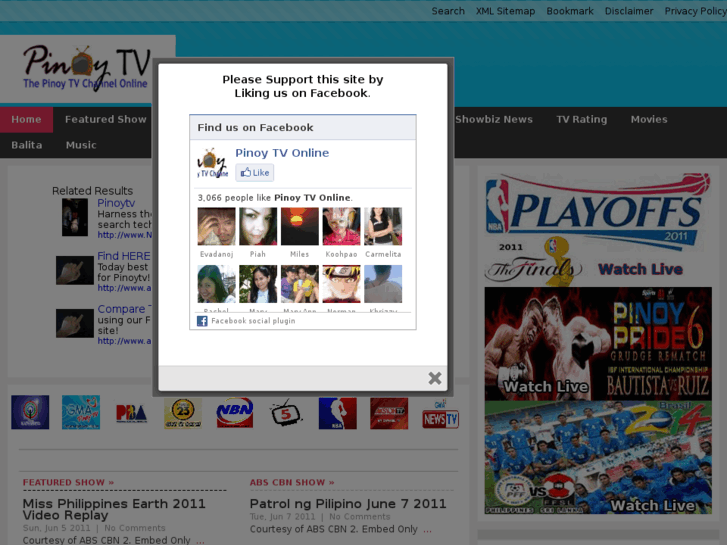The image size is (727, 545).
Task: Click the Facebook Like button
Action: [x=255, y=173]
